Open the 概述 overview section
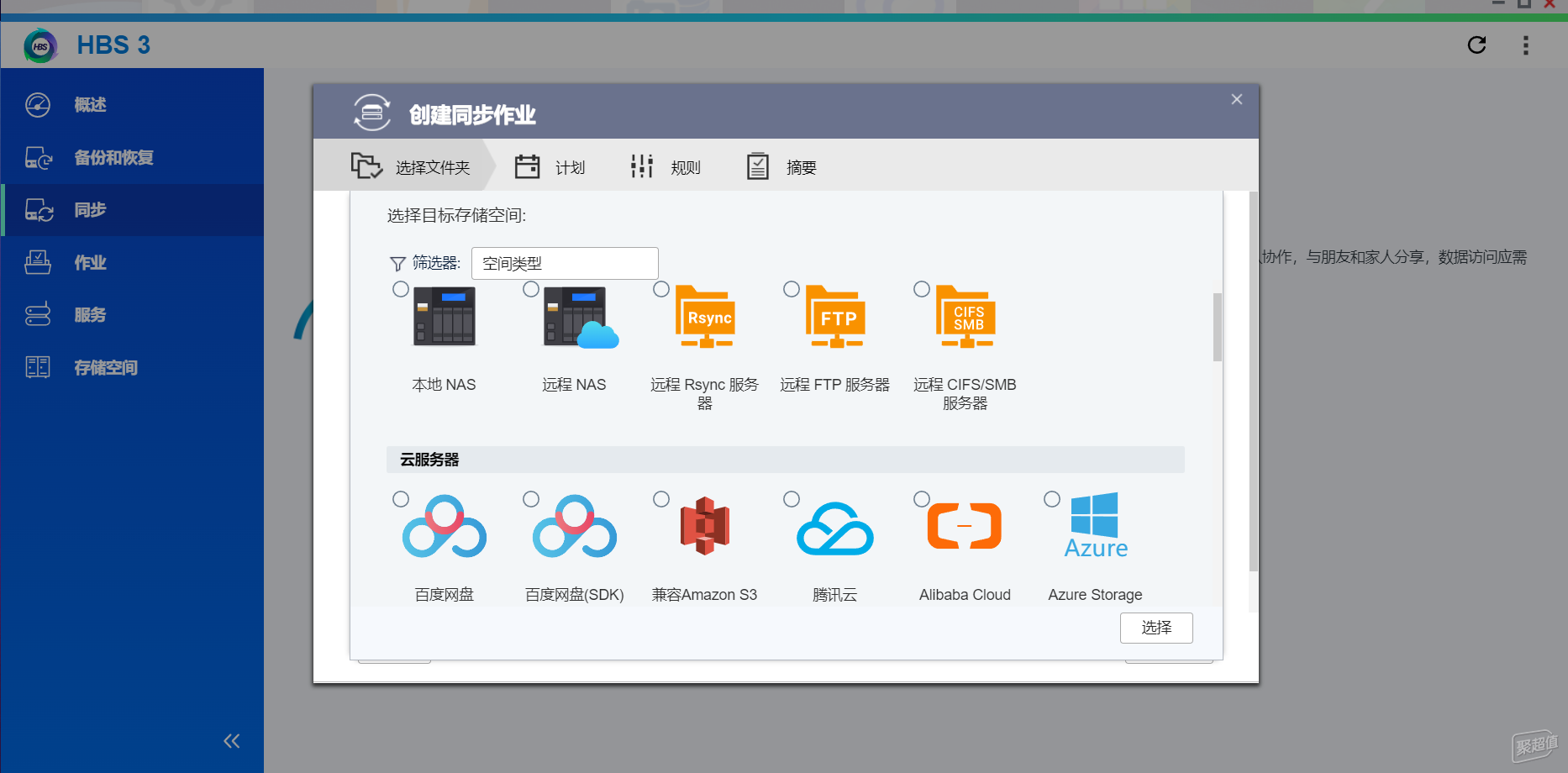The height and width of the screenshot is (773, 1568). (x=132, y=105)
